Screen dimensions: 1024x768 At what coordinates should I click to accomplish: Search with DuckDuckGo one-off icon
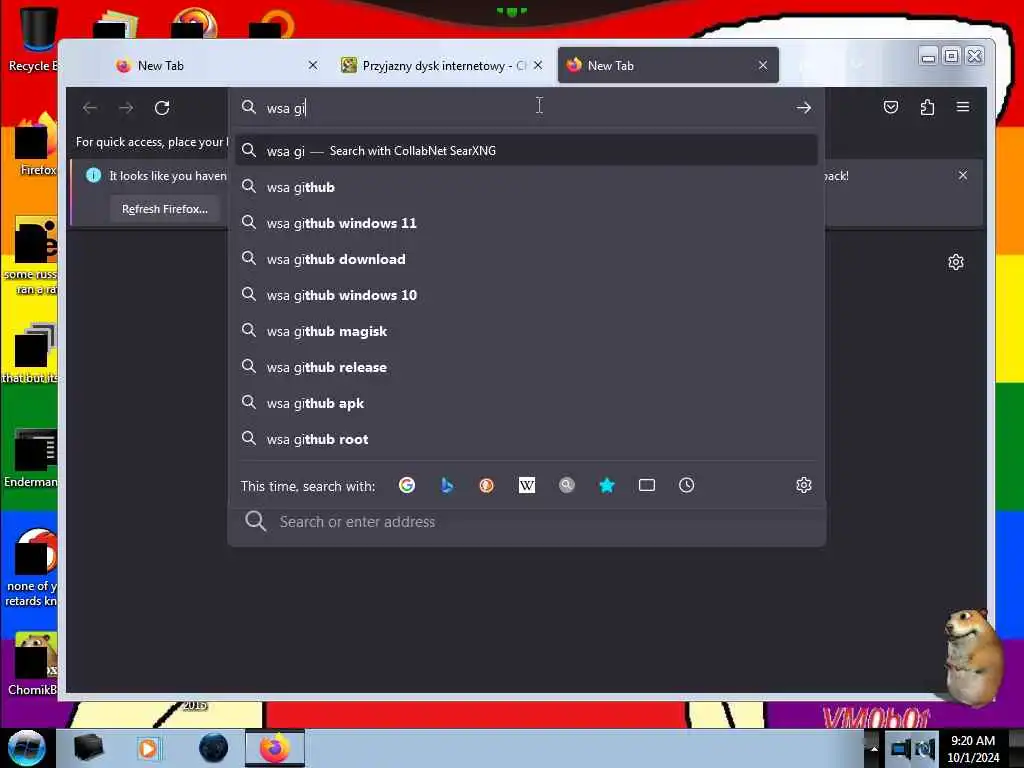(x=487, y=485)
